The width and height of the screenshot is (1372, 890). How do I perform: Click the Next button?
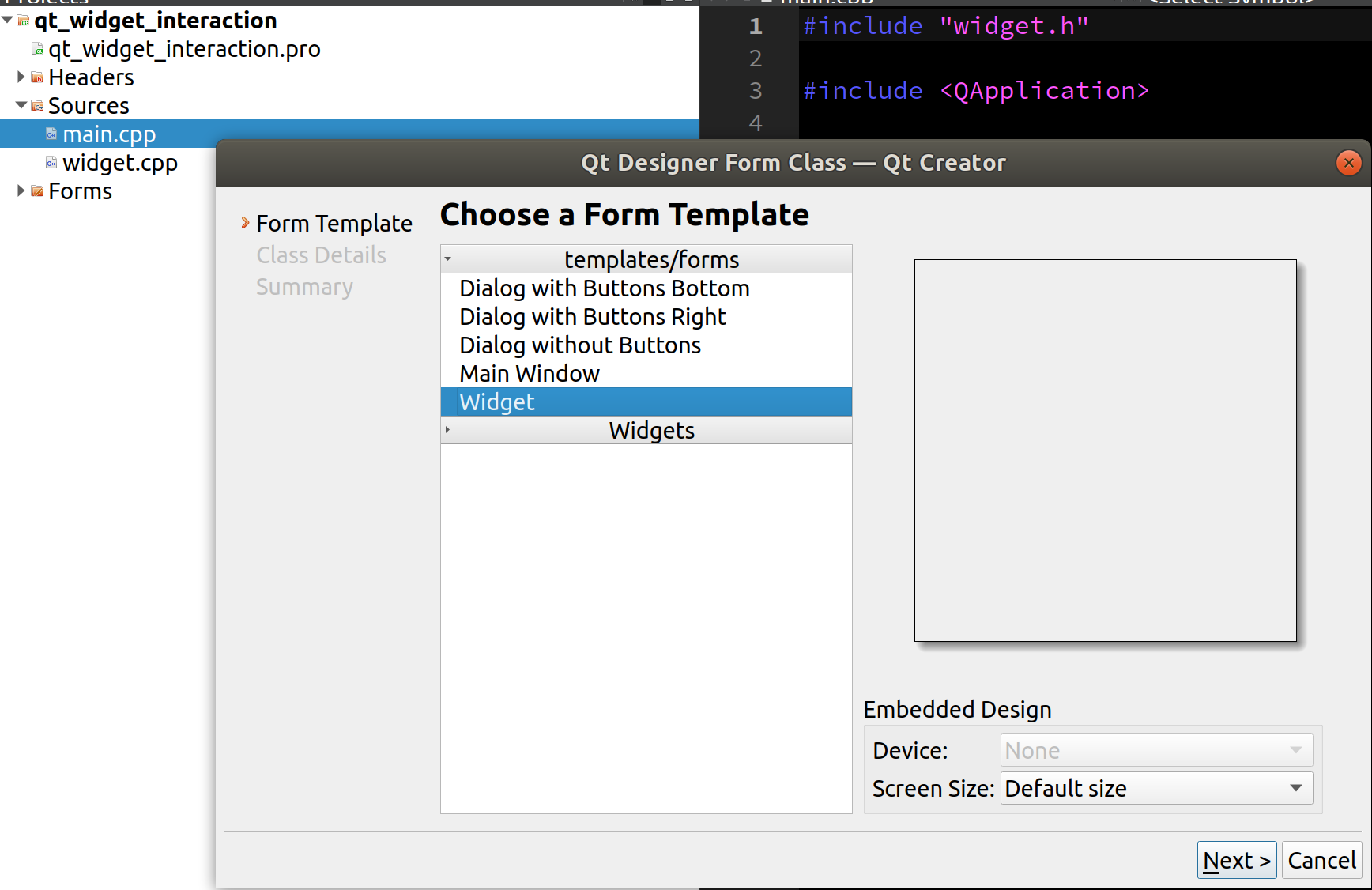[x=1237, y=860]
